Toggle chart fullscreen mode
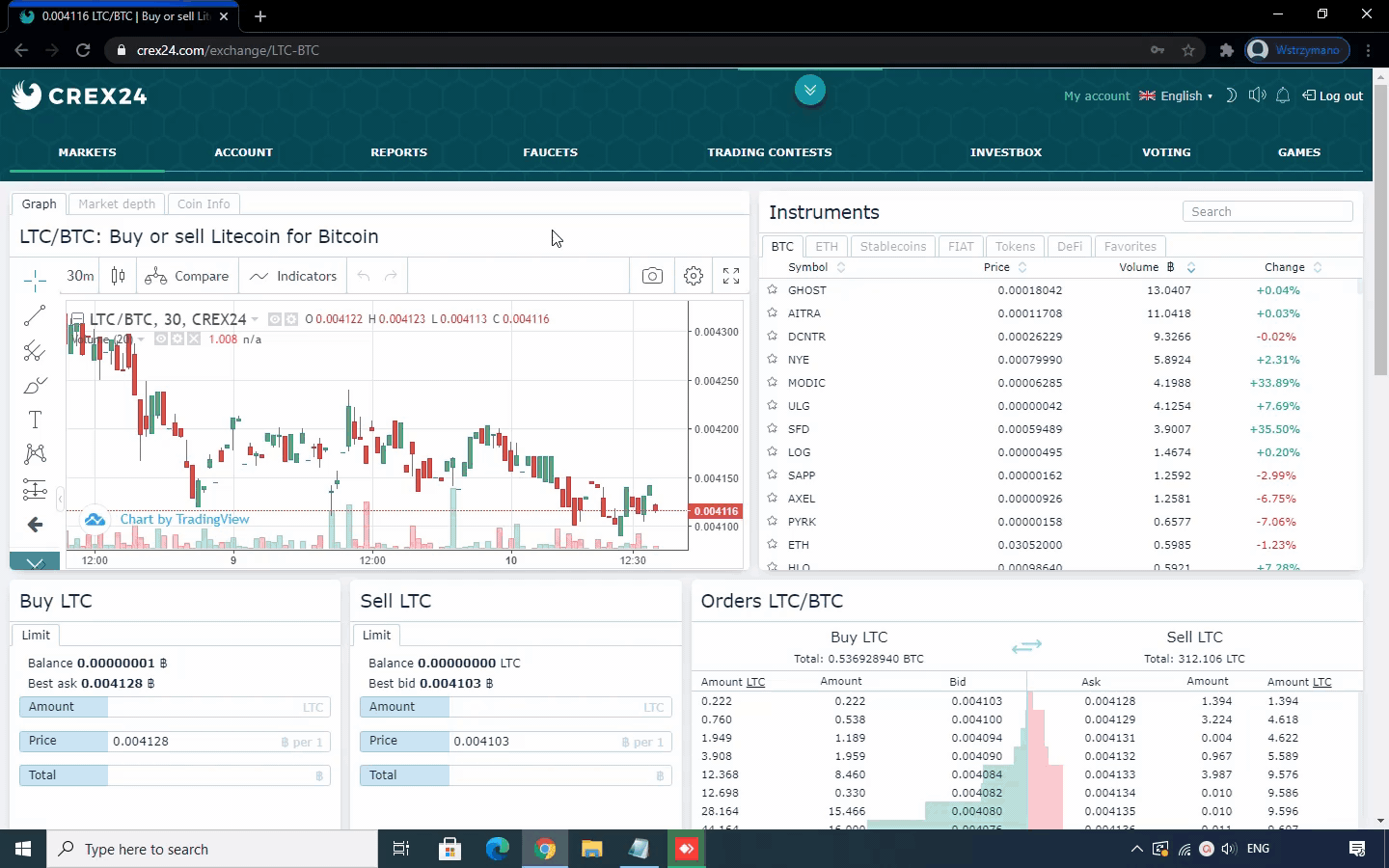Image resolution: width=1389 pixels, height=868 pixels. pos(731,276)
